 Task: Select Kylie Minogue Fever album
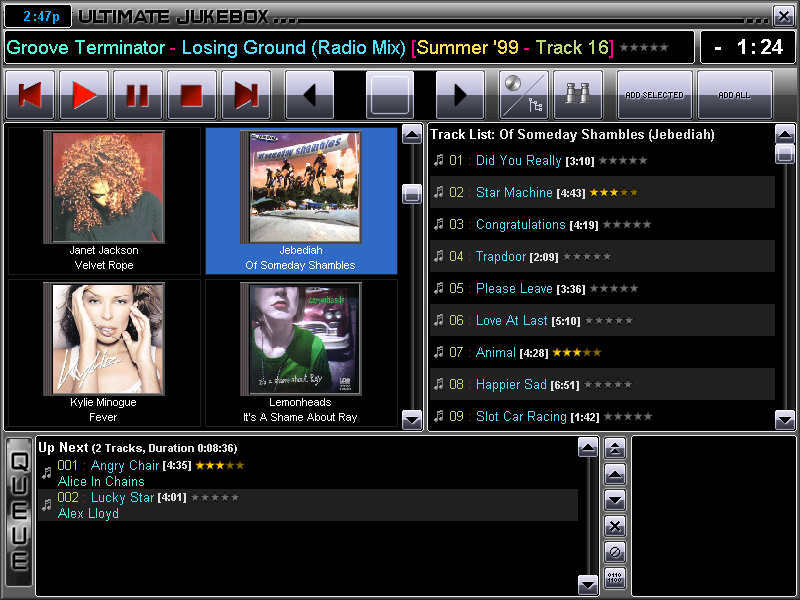[x=105, y=353]
